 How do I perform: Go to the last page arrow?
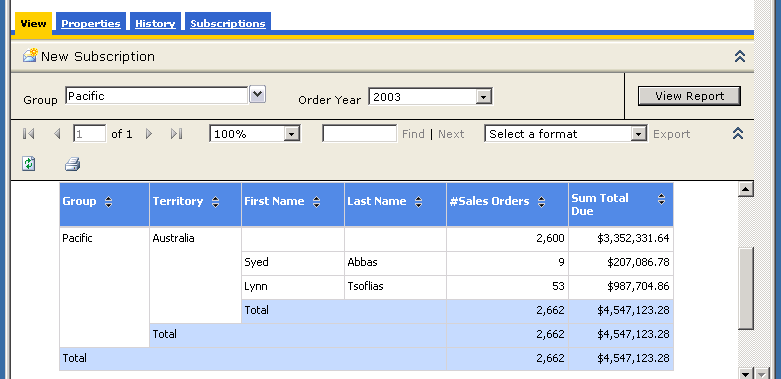pos(176,133)
